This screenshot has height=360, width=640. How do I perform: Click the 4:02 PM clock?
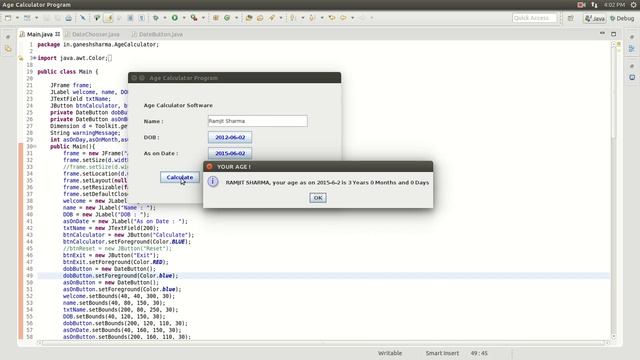click(x=614, y=5)
